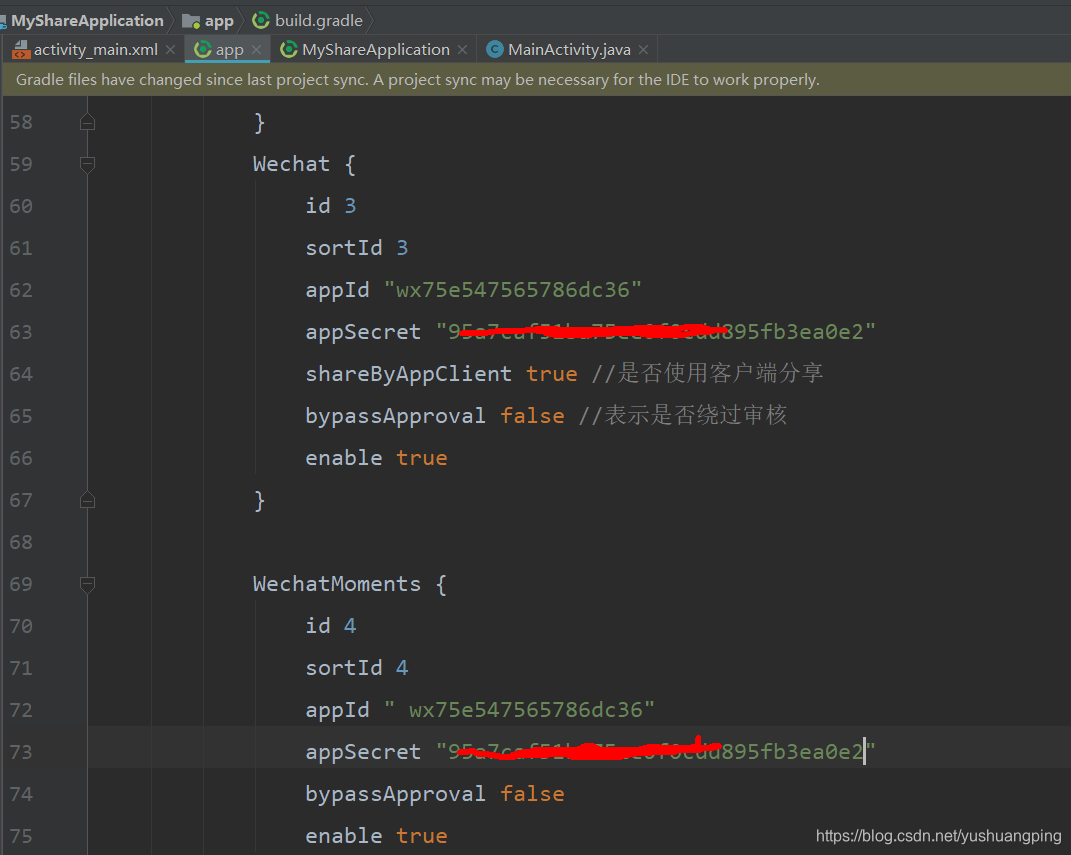Click the 'true' value after shareByAppClient

[552, 374]
